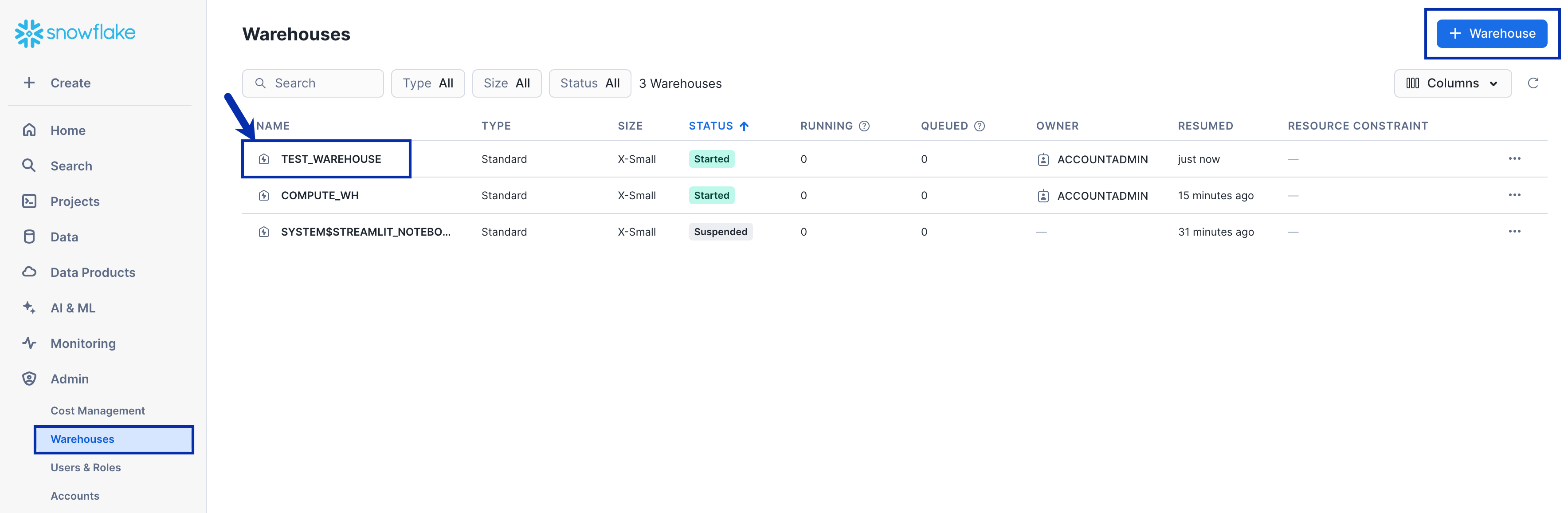Click the Running column help icon

point(864,126)
